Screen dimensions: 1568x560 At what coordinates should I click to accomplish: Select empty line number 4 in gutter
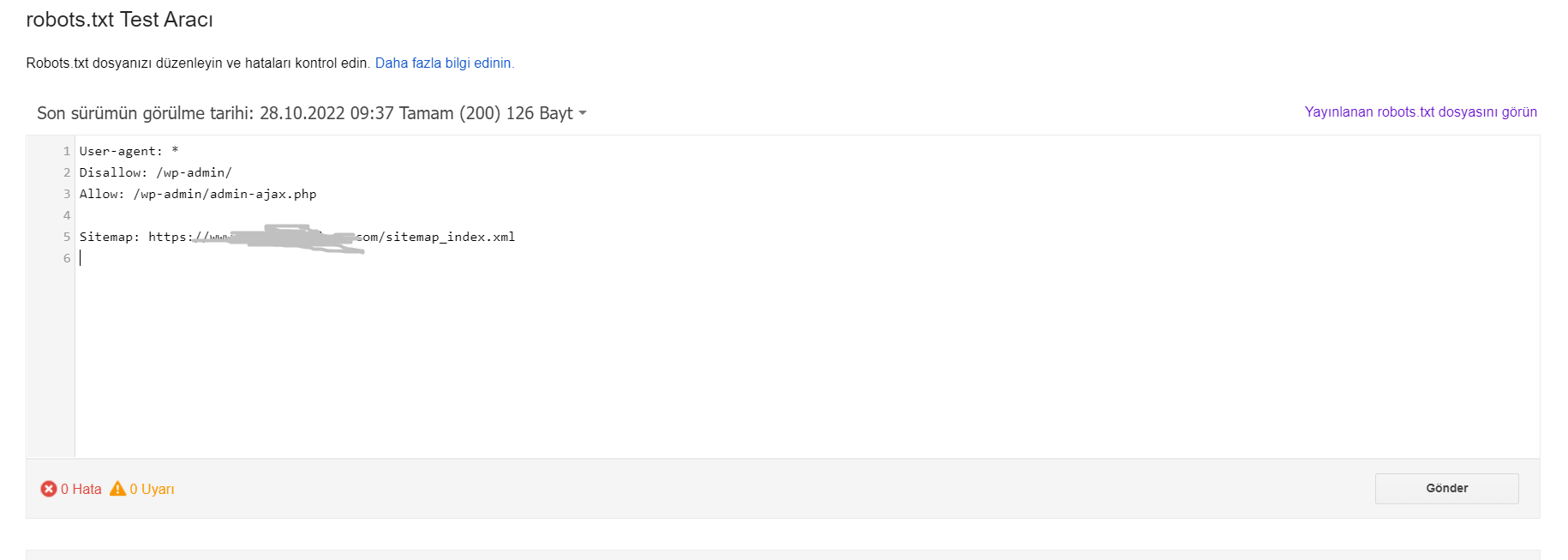tap(67, 215)
